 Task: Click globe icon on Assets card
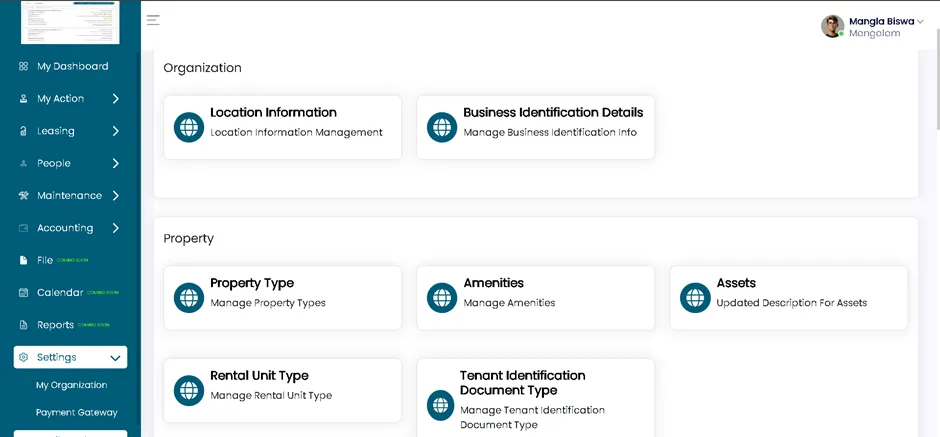pos(695,298)
